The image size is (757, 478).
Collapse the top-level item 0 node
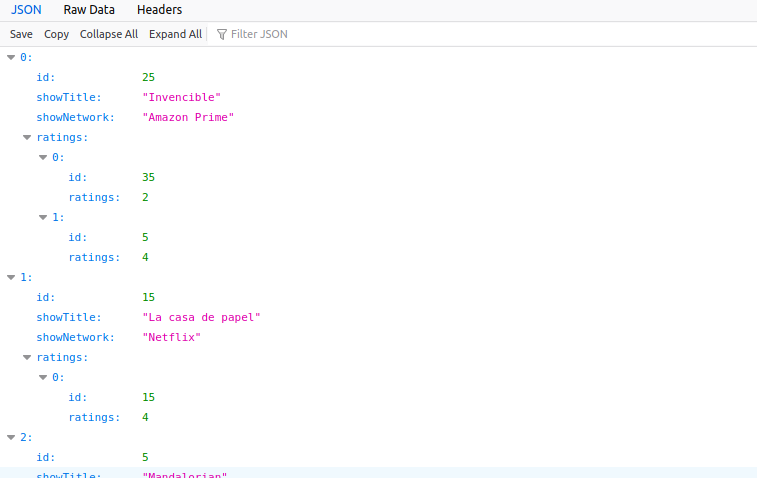point(11,57)
